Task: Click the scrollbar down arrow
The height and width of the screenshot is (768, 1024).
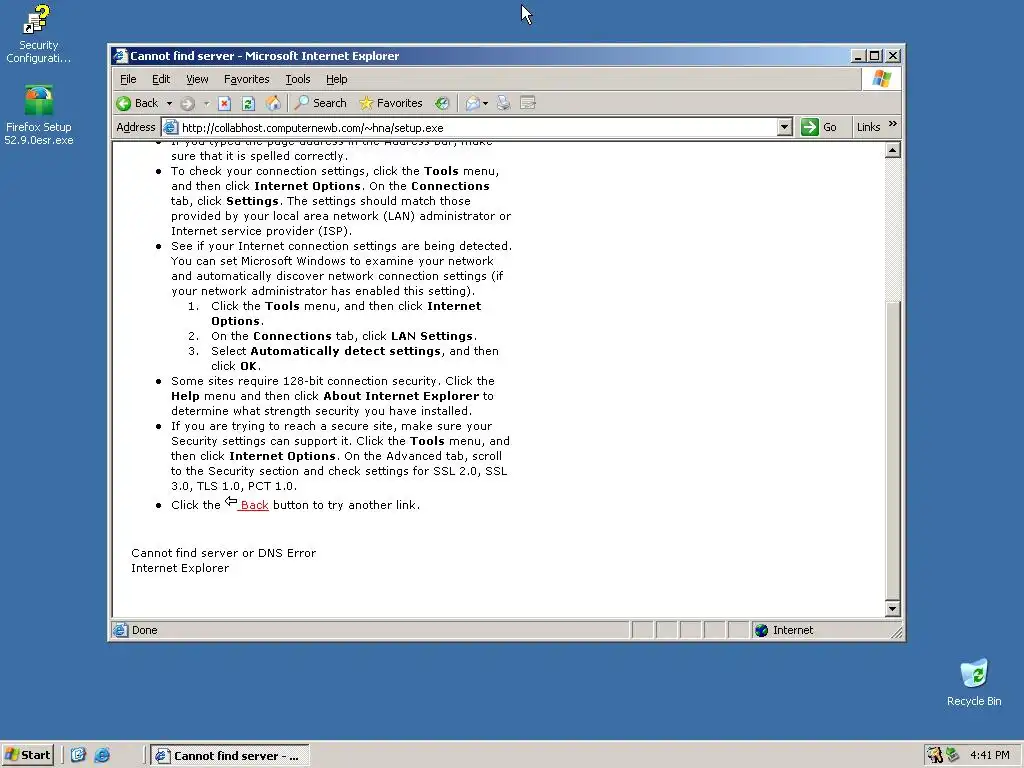Action: pos(893,609)
